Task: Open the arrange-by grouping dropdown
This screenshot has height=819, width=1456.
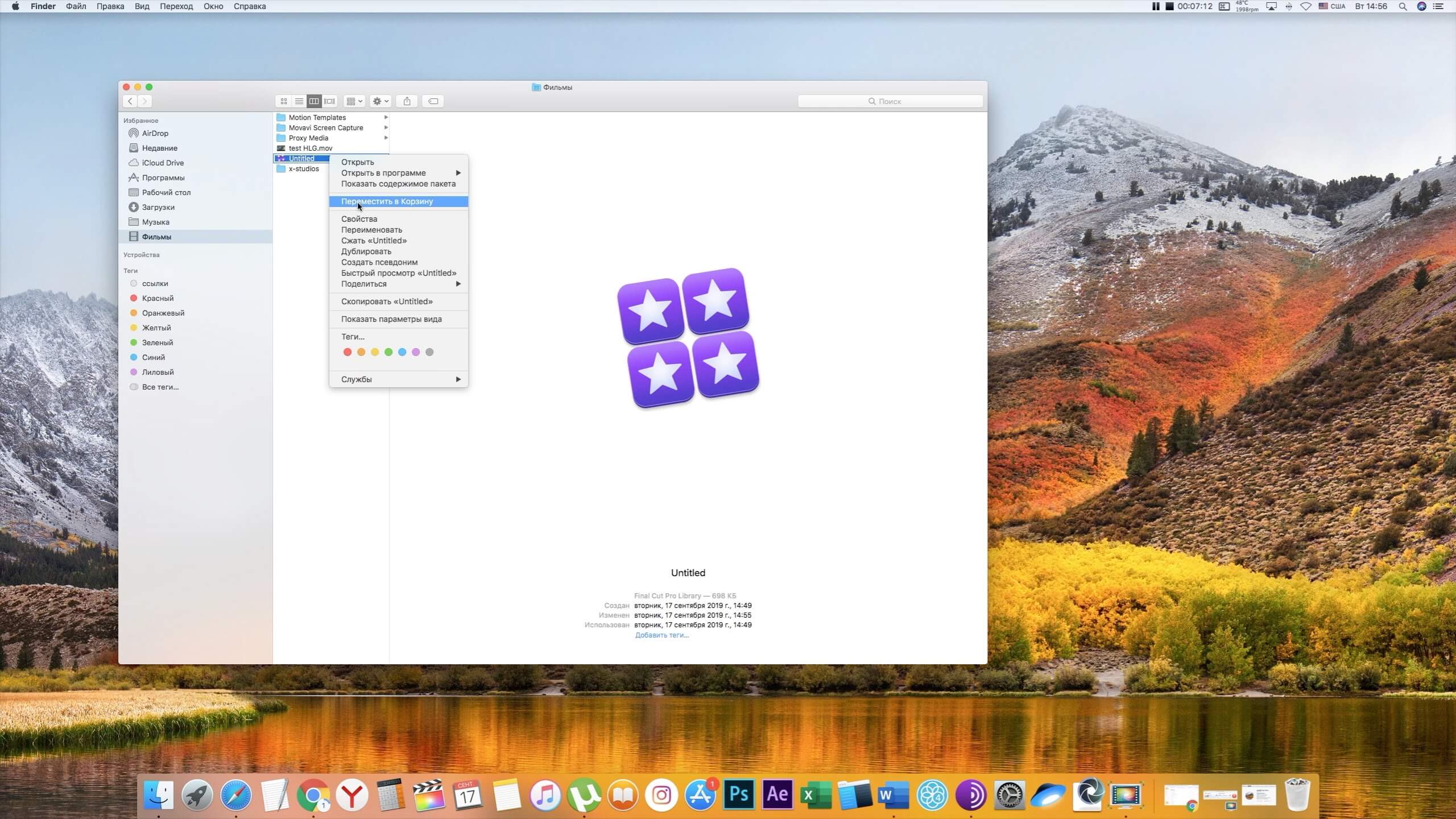Action: pyautogui.click(x=354, y=101)
